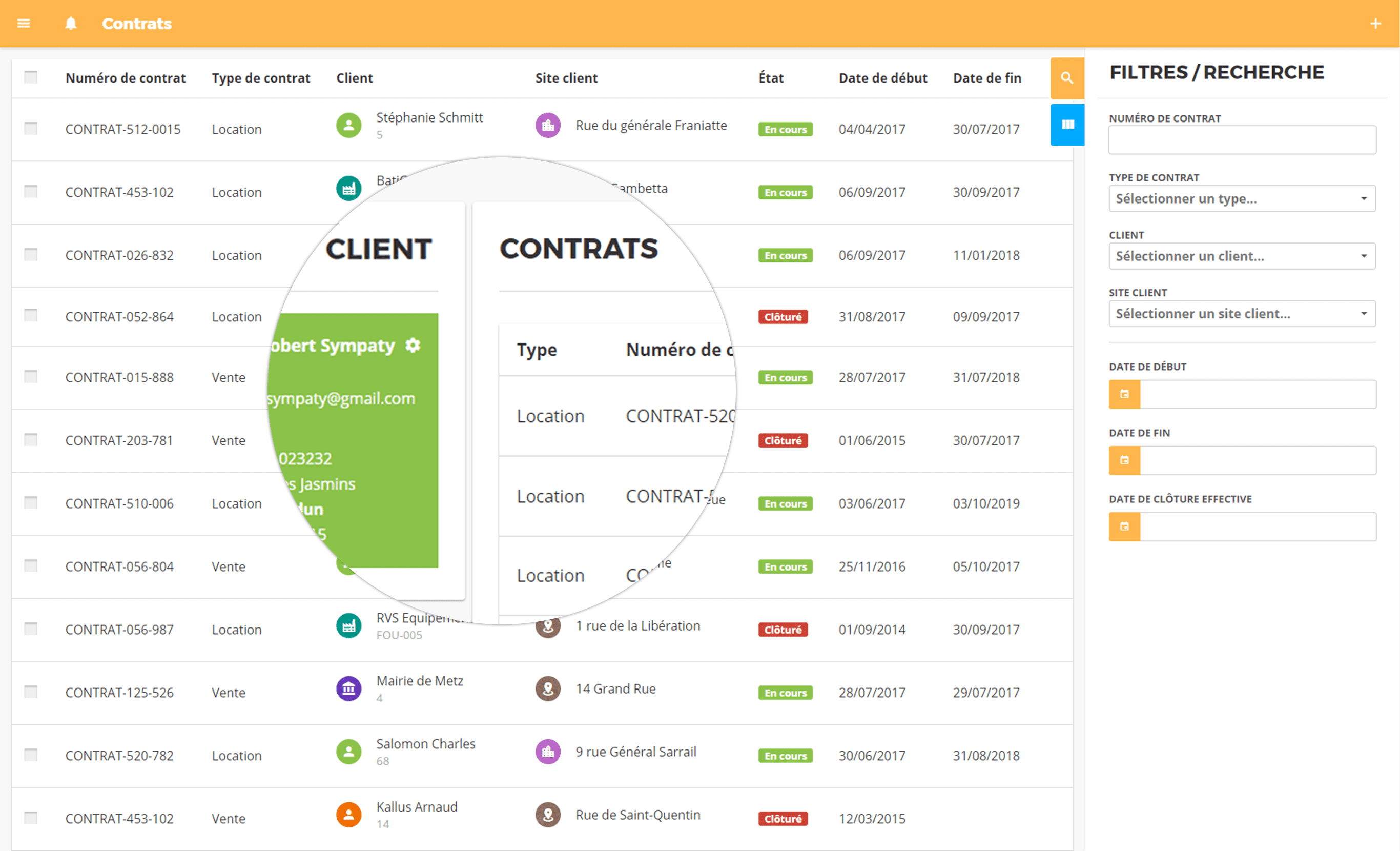
Task: Click the Contrats page title
Action: 136,24
